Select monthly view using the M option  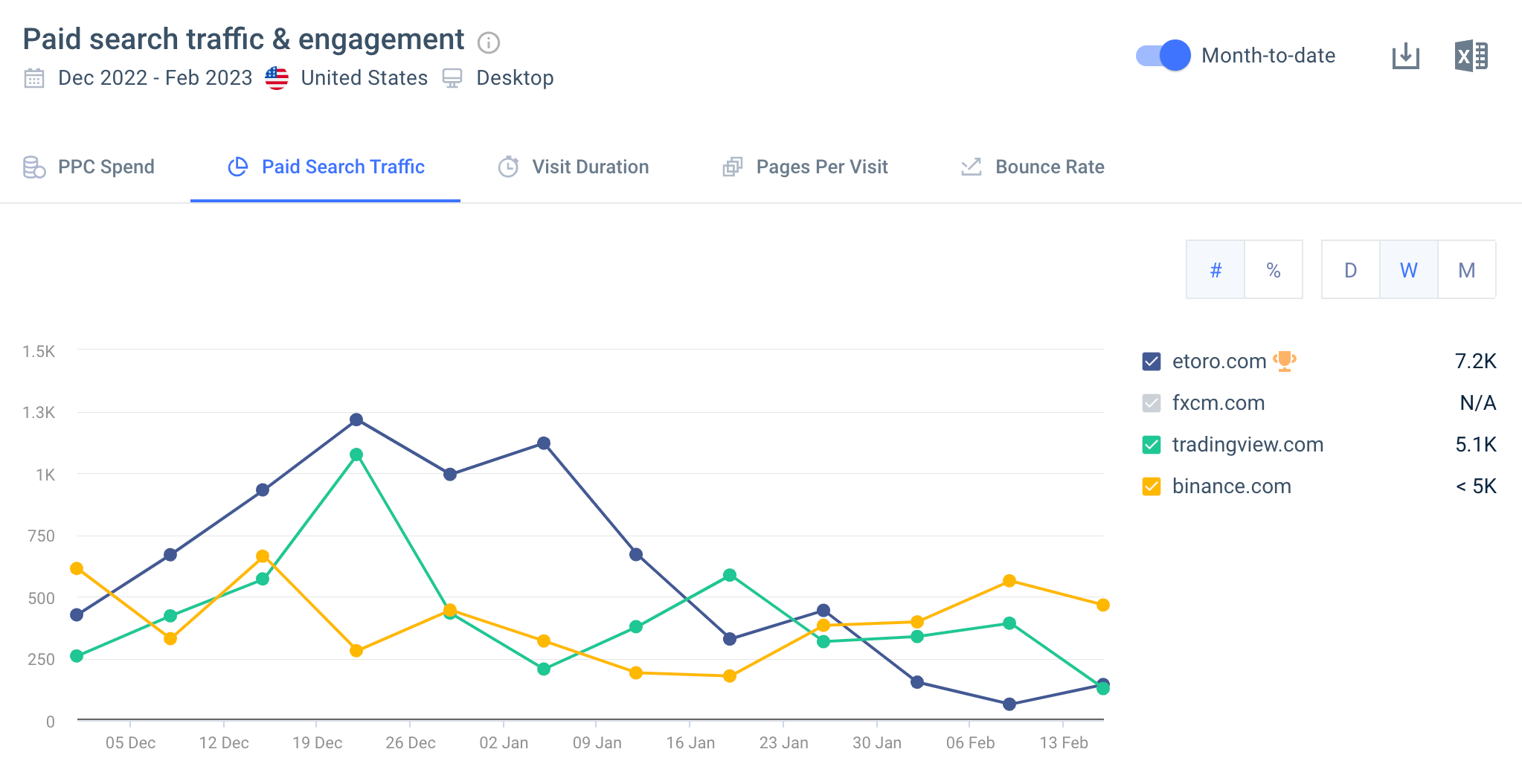[1466, 269]
